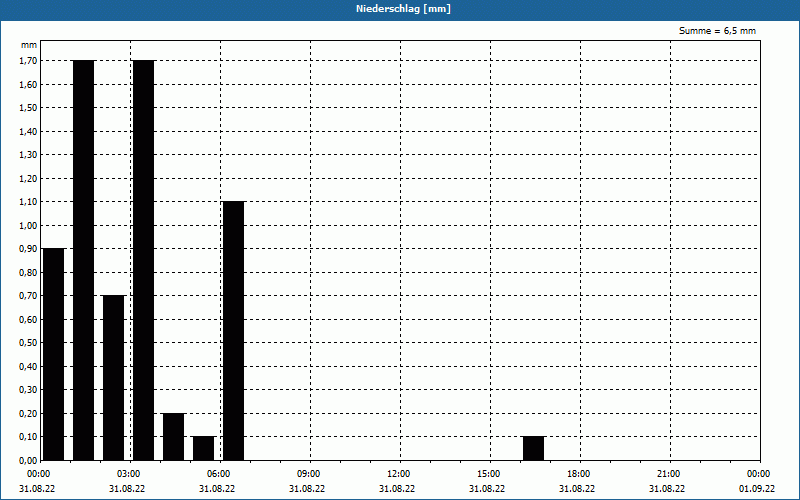
Task: Select the 1,70 mm bar before 03:00
Action: click(x=84, y=260)
